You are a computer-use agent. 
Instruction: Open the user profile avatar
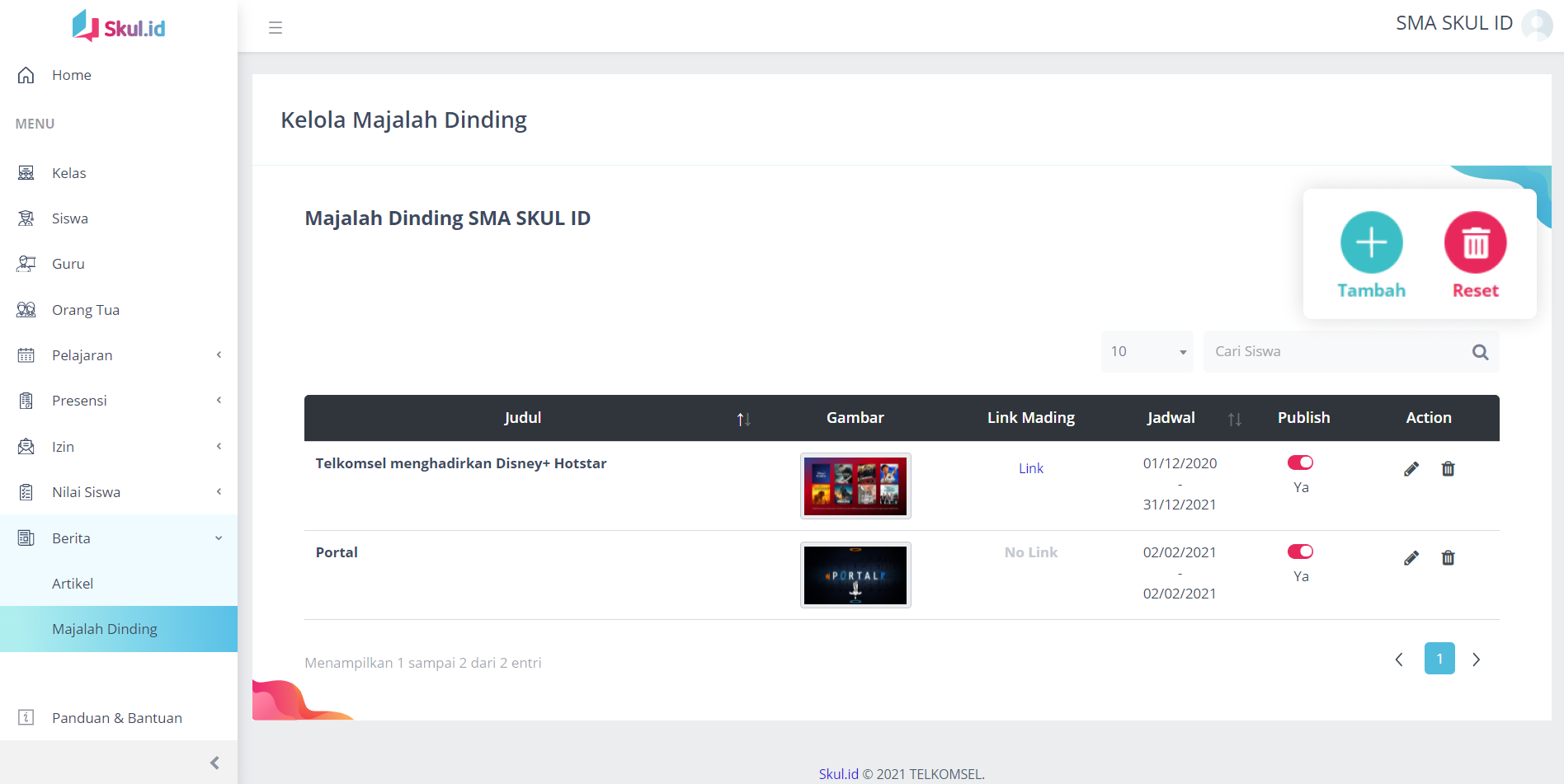tap(1536, 25)
